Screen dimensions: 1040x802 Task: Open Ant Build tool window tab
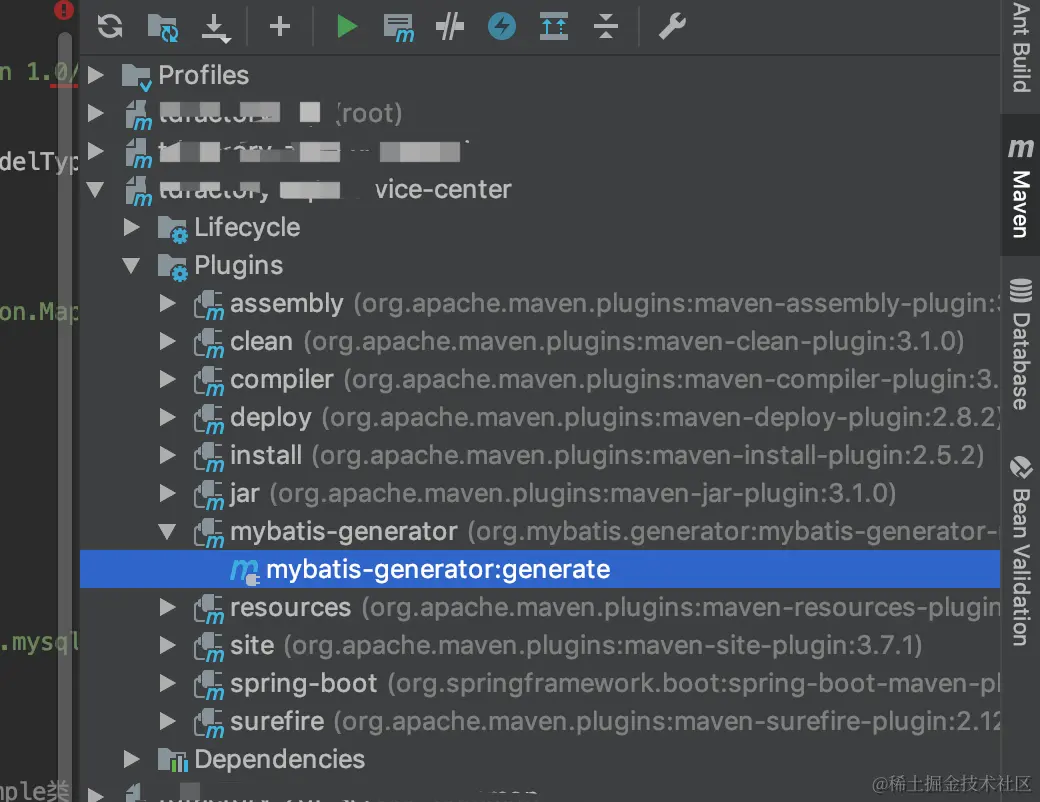pos(1021,46)
